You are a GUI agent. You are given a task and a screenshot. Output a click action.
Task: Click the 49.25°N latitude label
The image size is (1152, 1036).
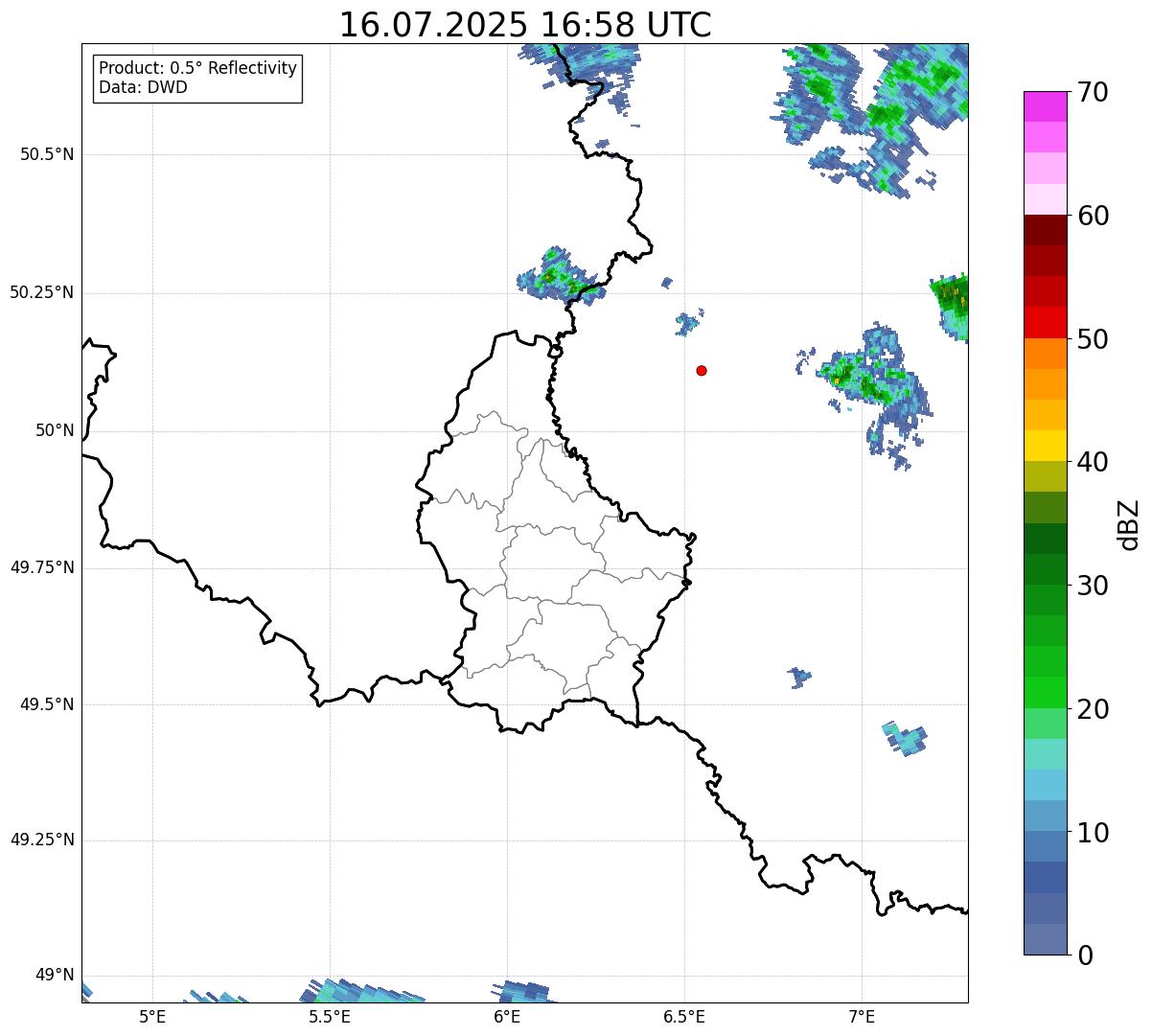[x=42, y=840]
